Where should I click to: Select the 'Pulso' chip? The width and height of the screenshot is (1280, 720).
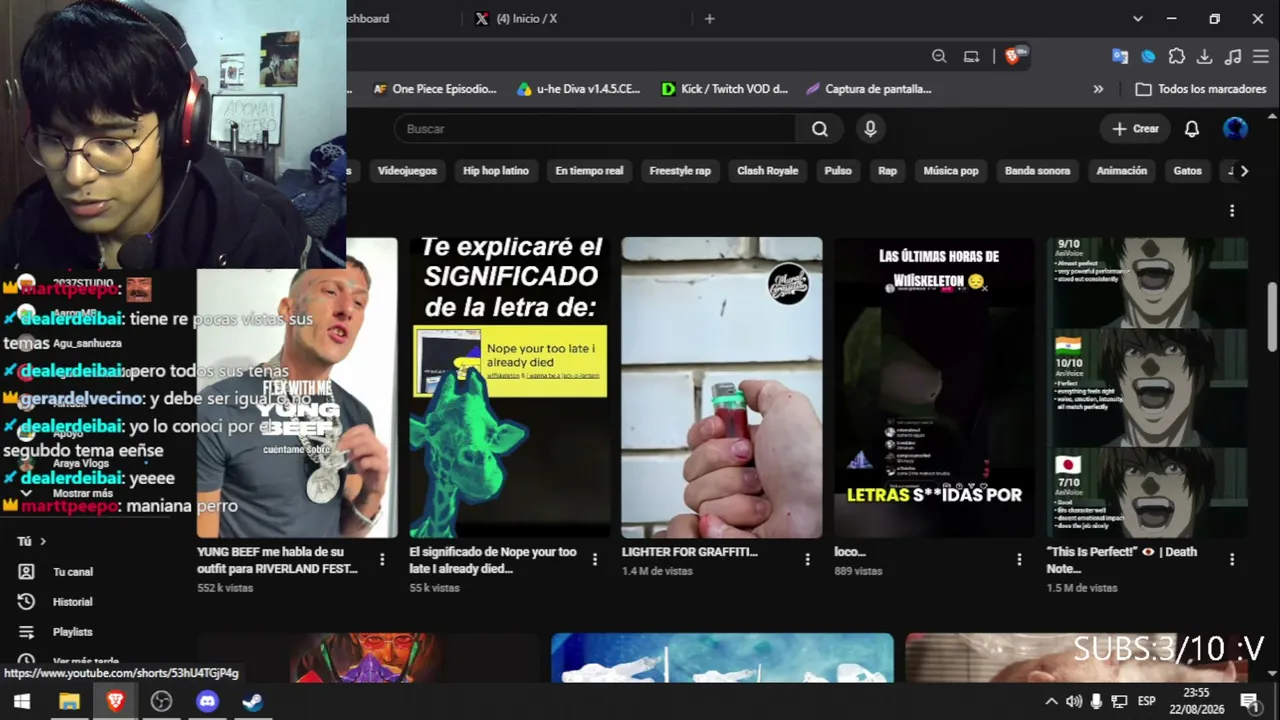click(838, 171)
